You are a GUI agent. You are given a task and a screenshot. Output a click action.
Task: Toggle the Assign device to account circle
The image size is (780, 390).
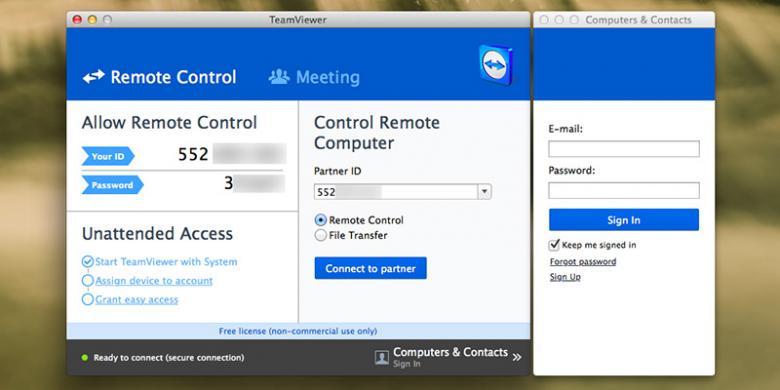(88, 281)
